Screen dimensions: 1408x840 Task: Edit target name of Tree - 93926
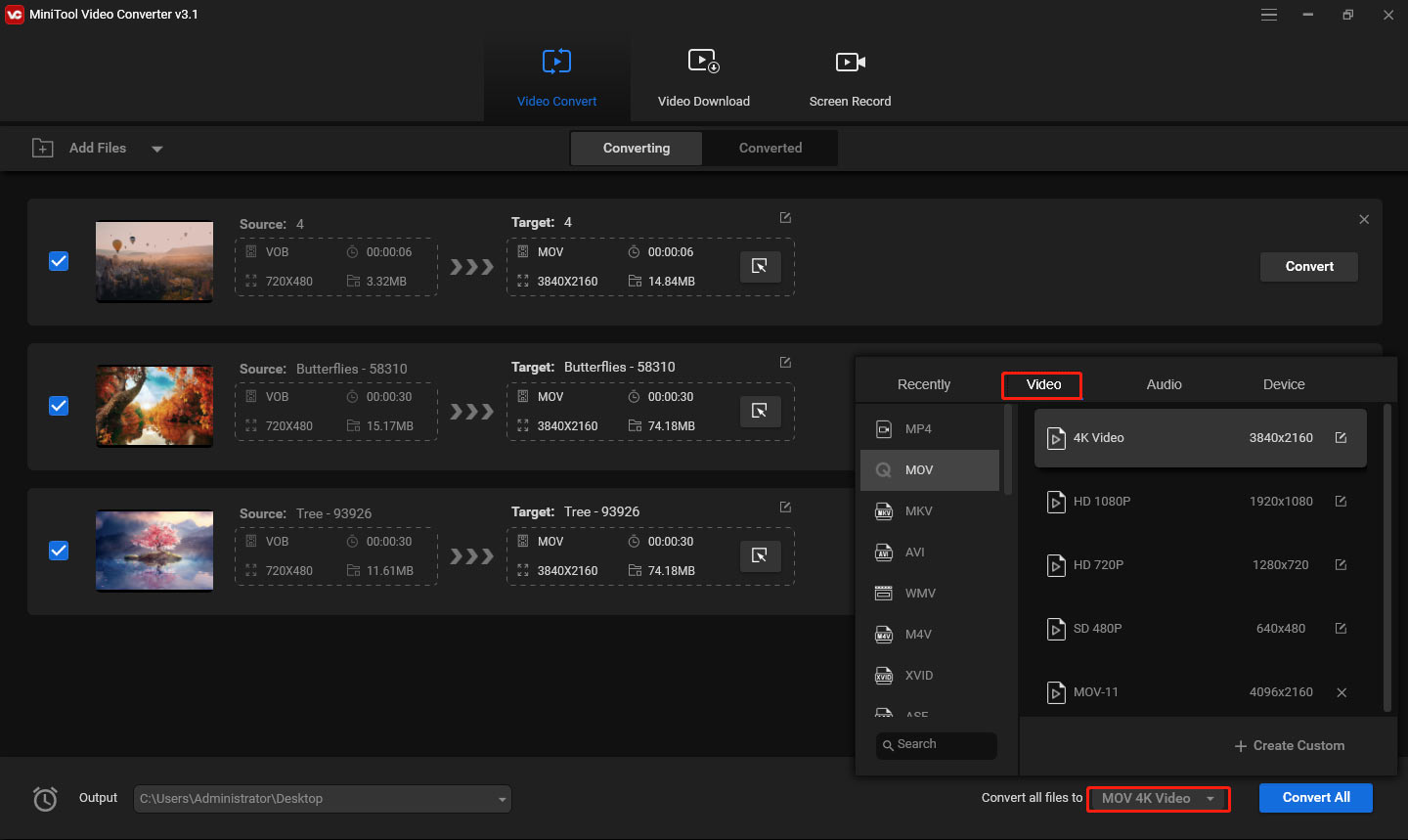(785, 508)
